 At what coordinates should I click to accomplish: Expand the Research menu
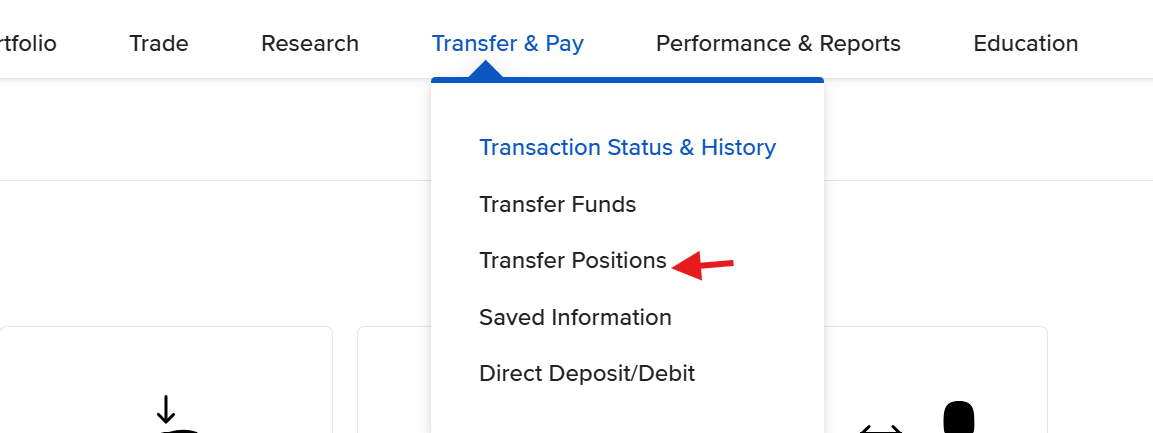tap(309, 44)
